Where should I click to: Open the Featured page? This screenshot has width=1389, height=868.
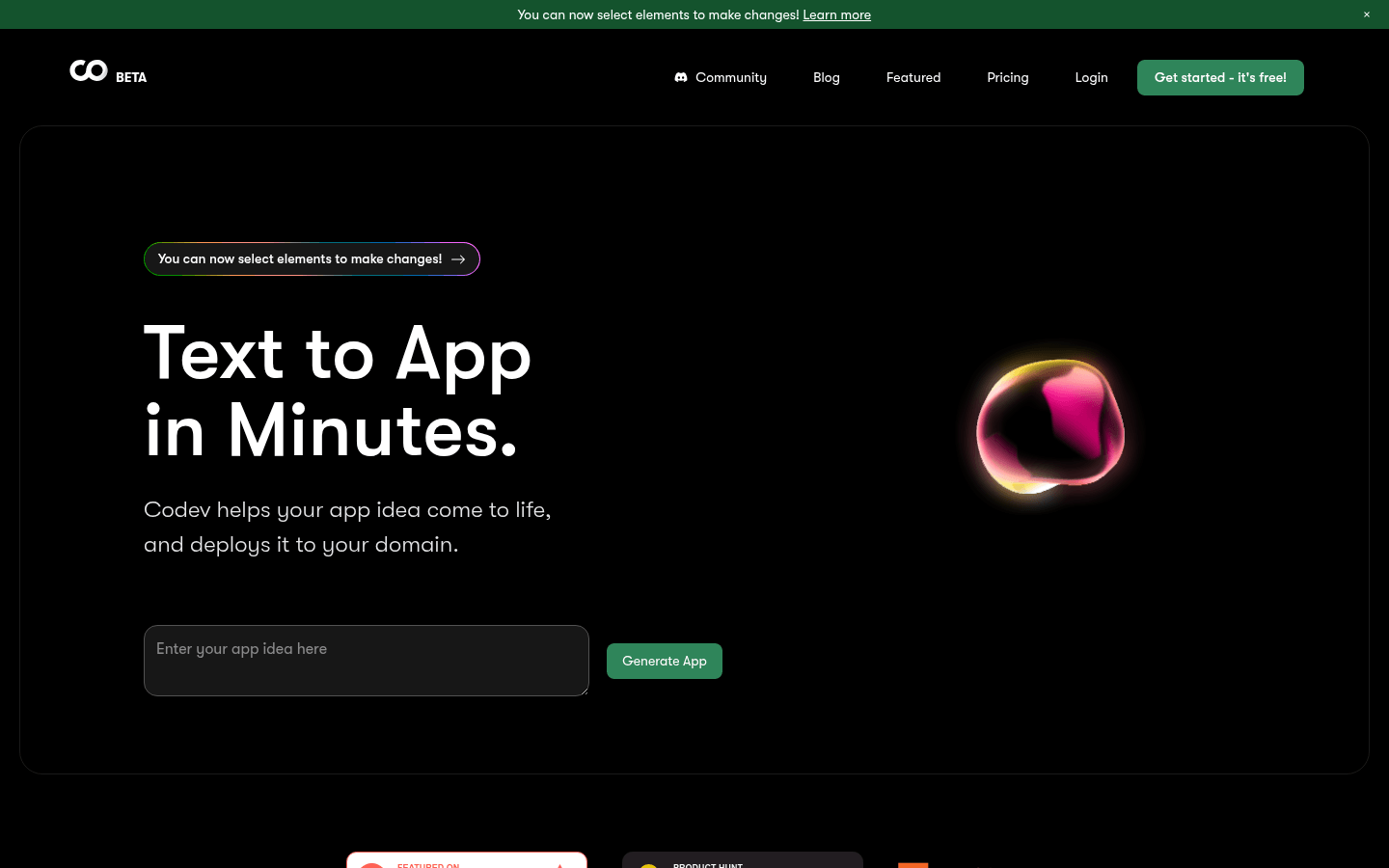tap(913, 77)
